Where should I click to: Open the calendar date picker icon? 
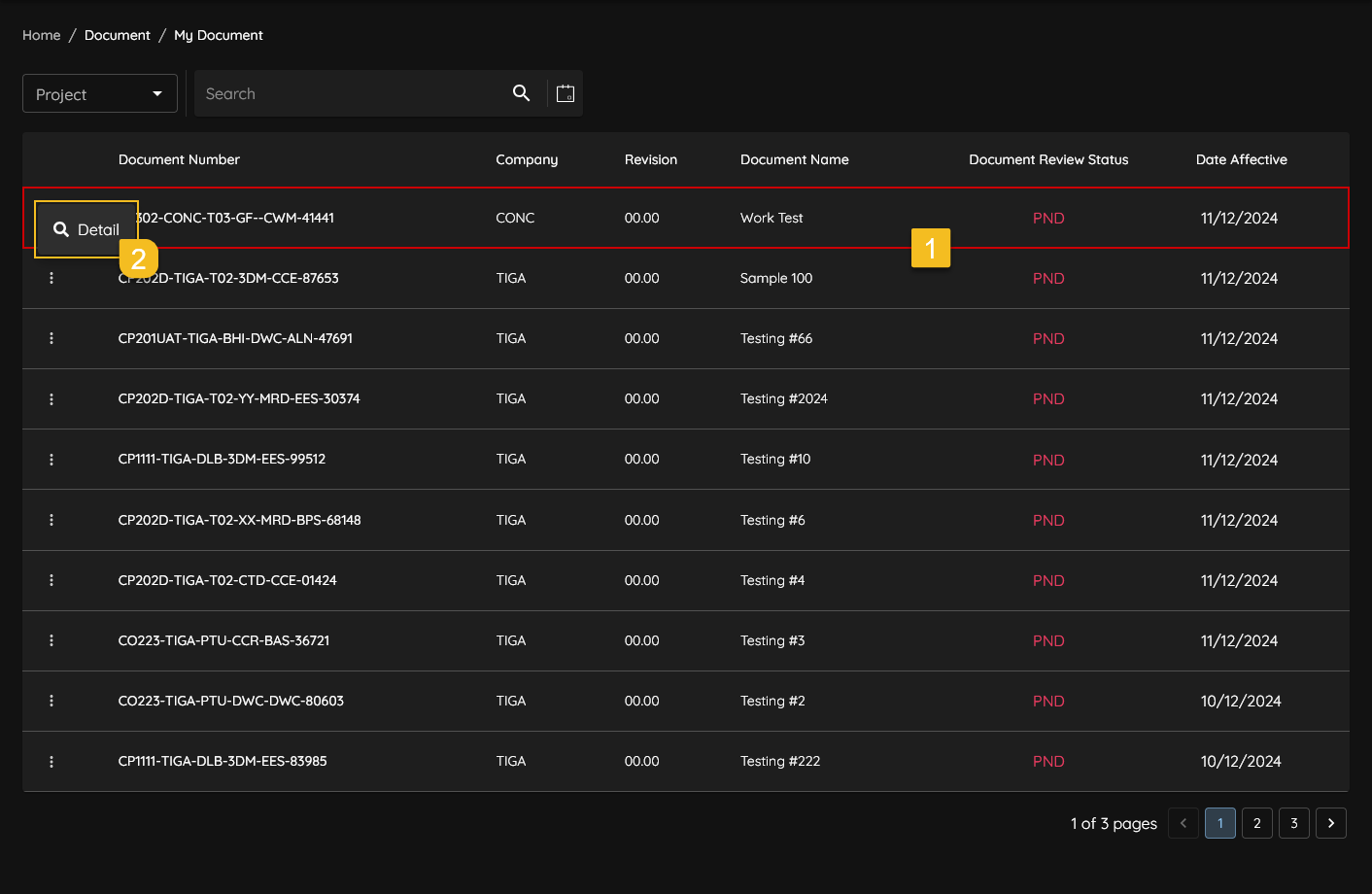[566, 93]
